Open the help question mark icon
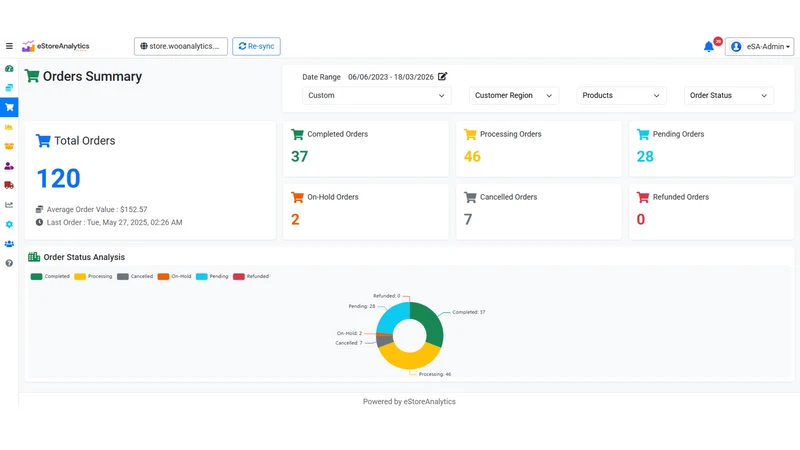The height and width of the screenshot is (450, 800). pos(9,263)
